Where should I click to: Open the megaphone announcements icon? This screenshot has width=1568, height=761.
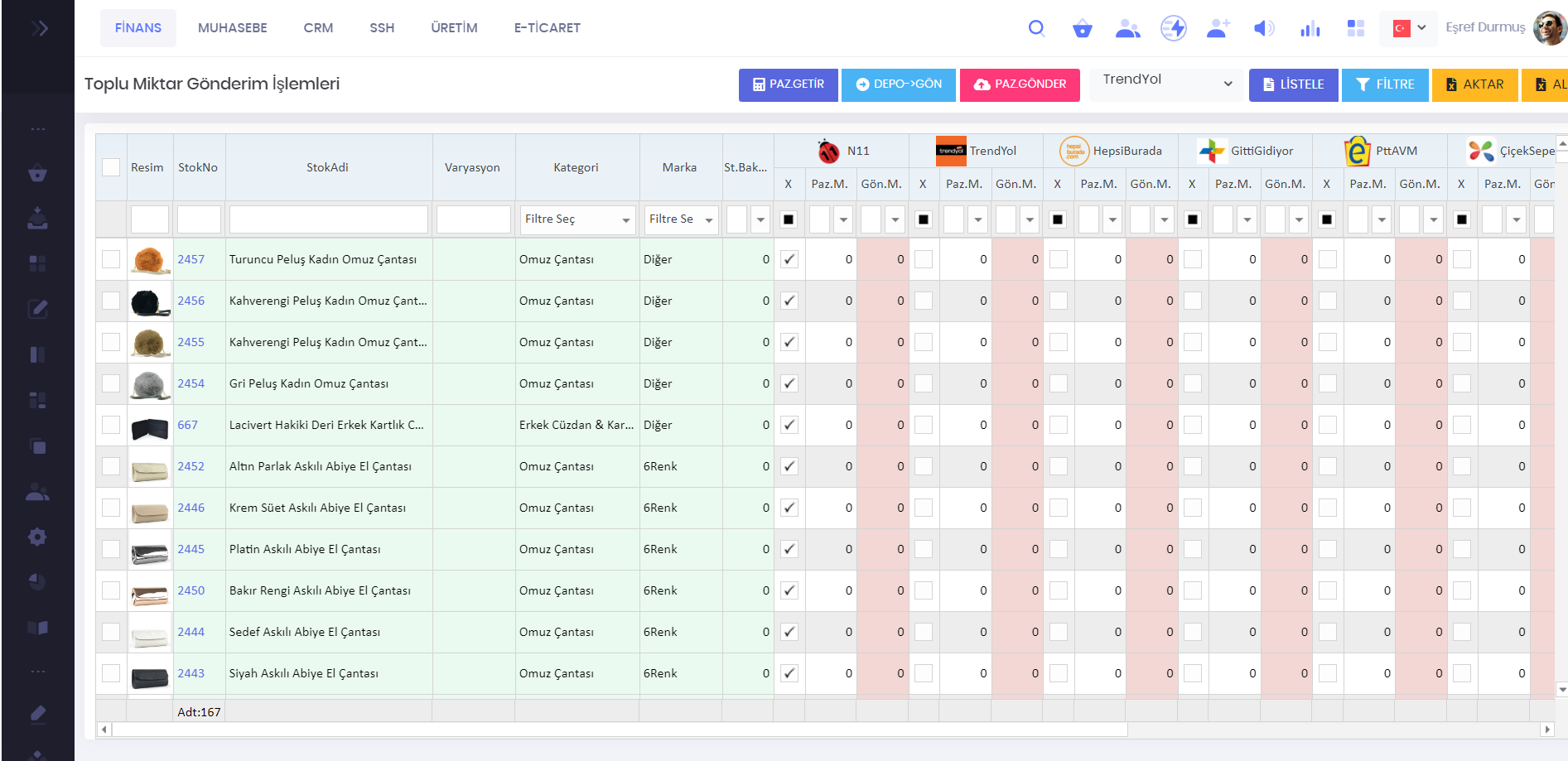[1264, 29]
